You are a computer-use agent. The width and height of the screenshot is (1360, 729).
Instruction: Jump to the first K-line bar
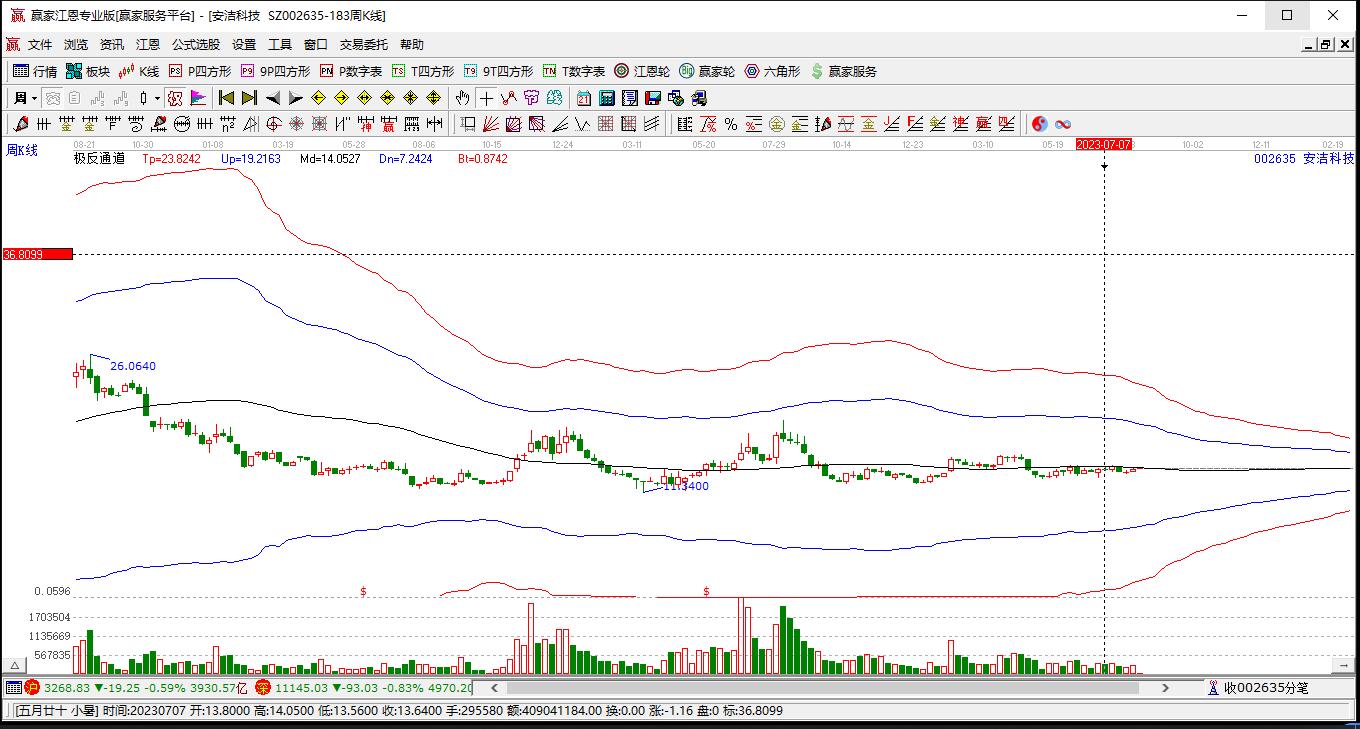(x=226, y=98)
